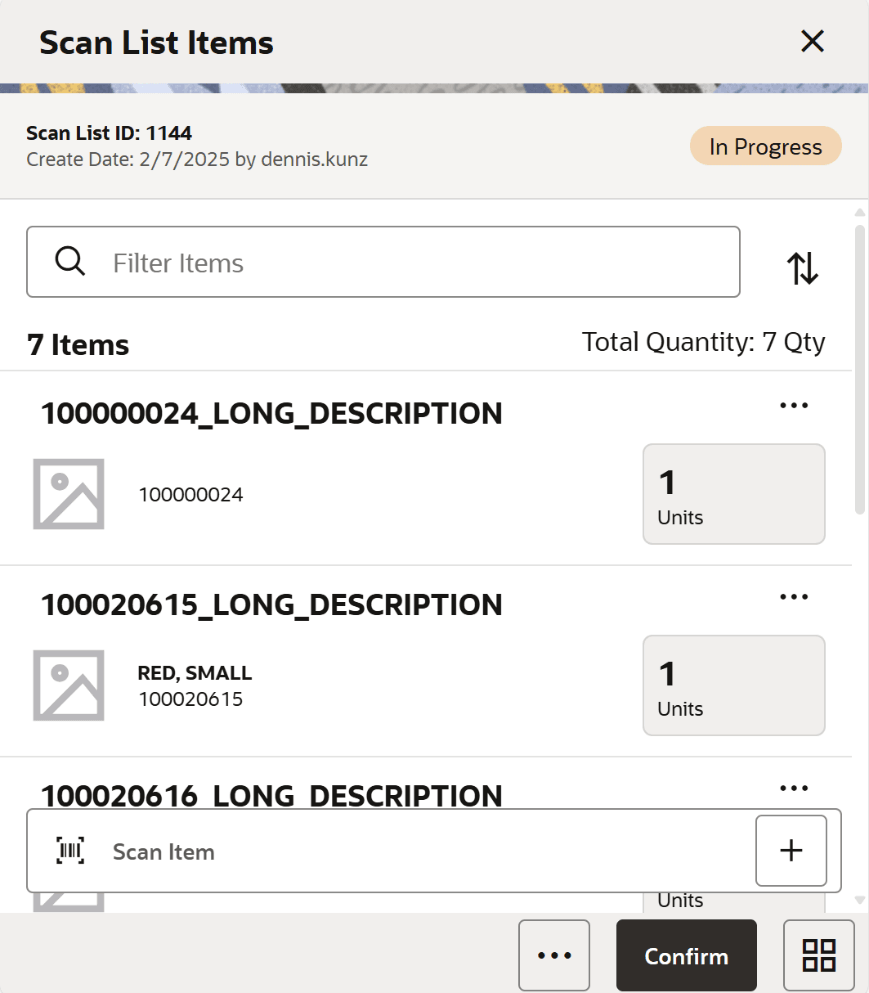869x993 pixels.
Task: Click the image placeholder for RED, SMALL item
Action: [x=69, y=685]
